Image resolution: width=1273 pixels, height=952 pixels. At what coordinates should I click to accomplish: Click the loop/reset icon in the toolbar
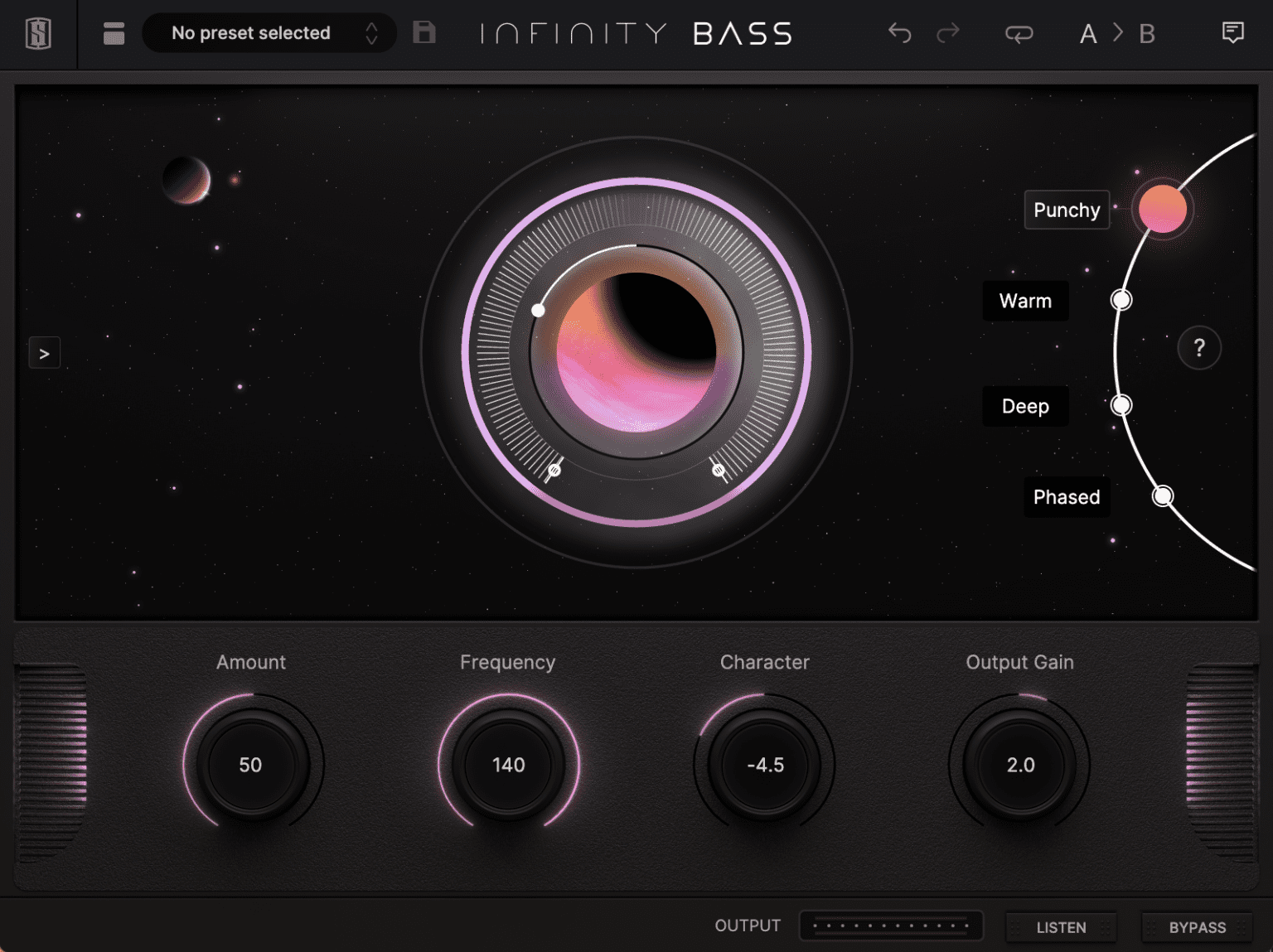click(x=1019, y=33)
